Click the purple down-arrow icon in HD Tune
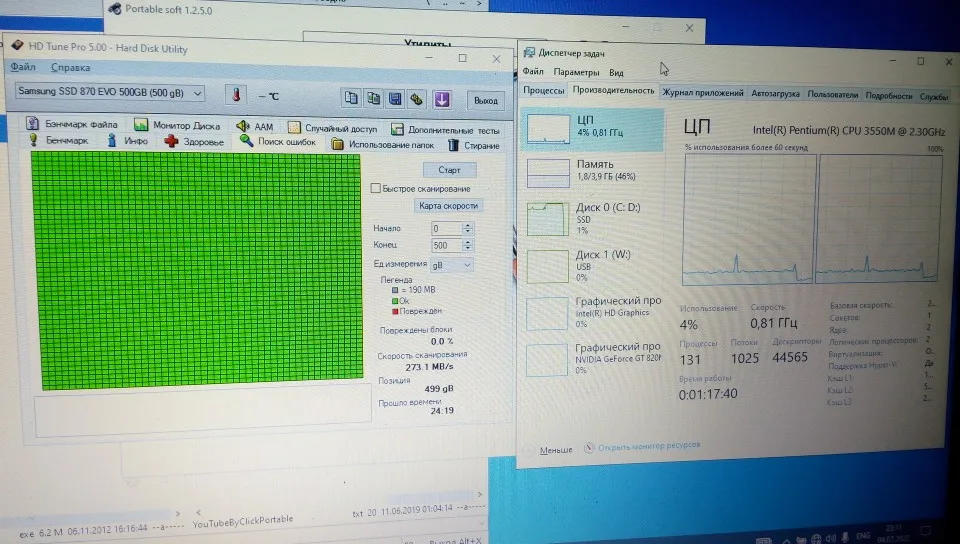This screenshot has height=544, width=960. click(441, 100)
